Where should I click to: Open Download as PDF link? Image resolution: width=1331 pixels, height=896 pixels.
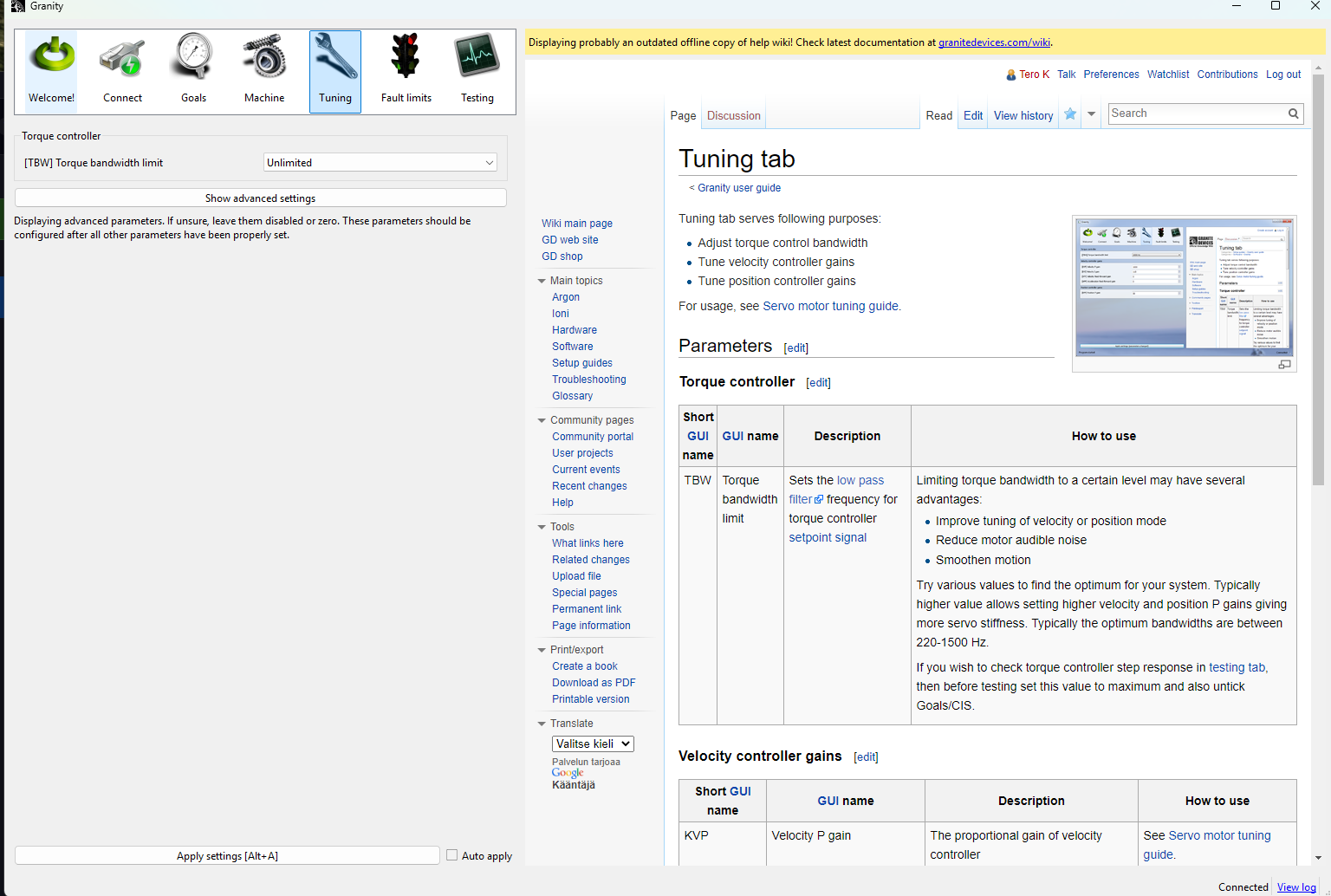coord(594,683)
